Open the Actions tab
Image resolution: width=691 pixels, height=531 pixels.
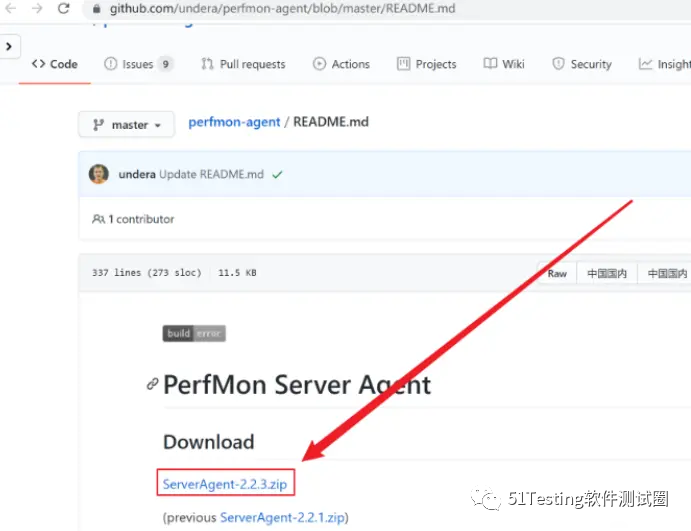coord(341,64)
